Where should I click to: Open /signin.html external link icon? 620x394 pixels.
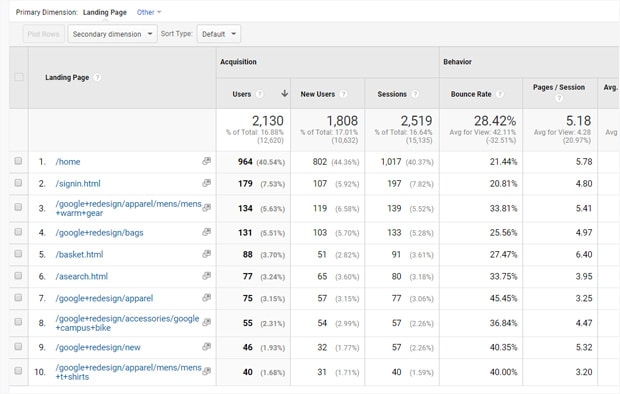point(206,183)
